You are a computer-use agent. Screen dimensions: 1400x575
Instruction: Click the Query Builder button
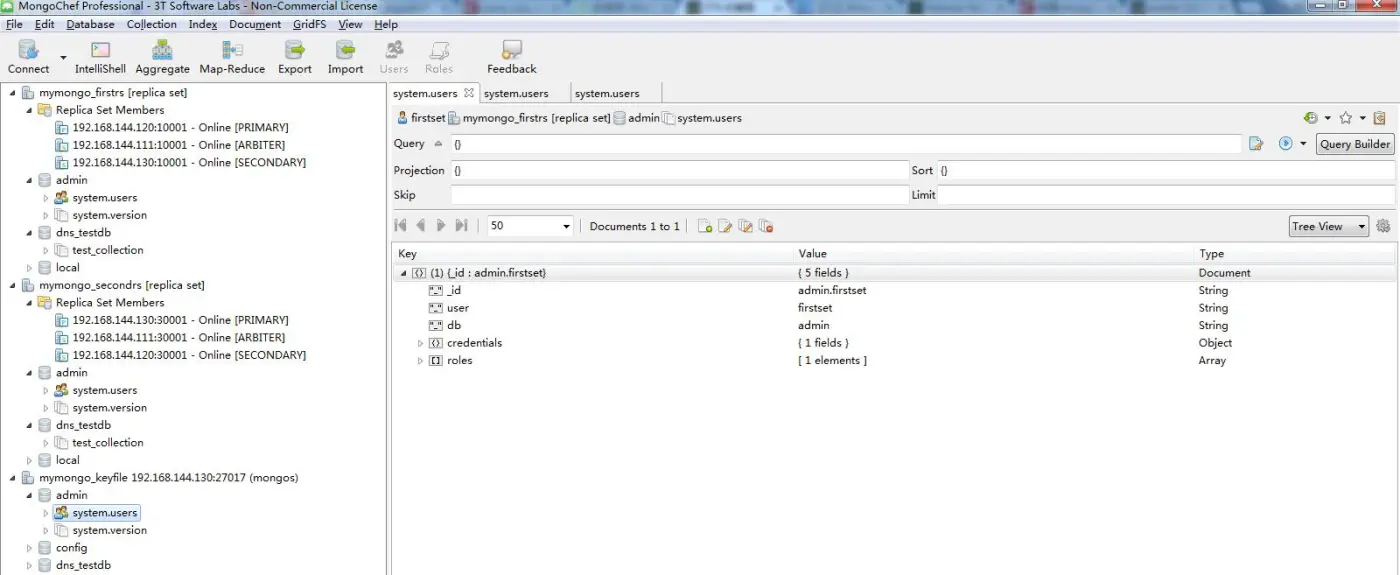tap(1355, 144)
